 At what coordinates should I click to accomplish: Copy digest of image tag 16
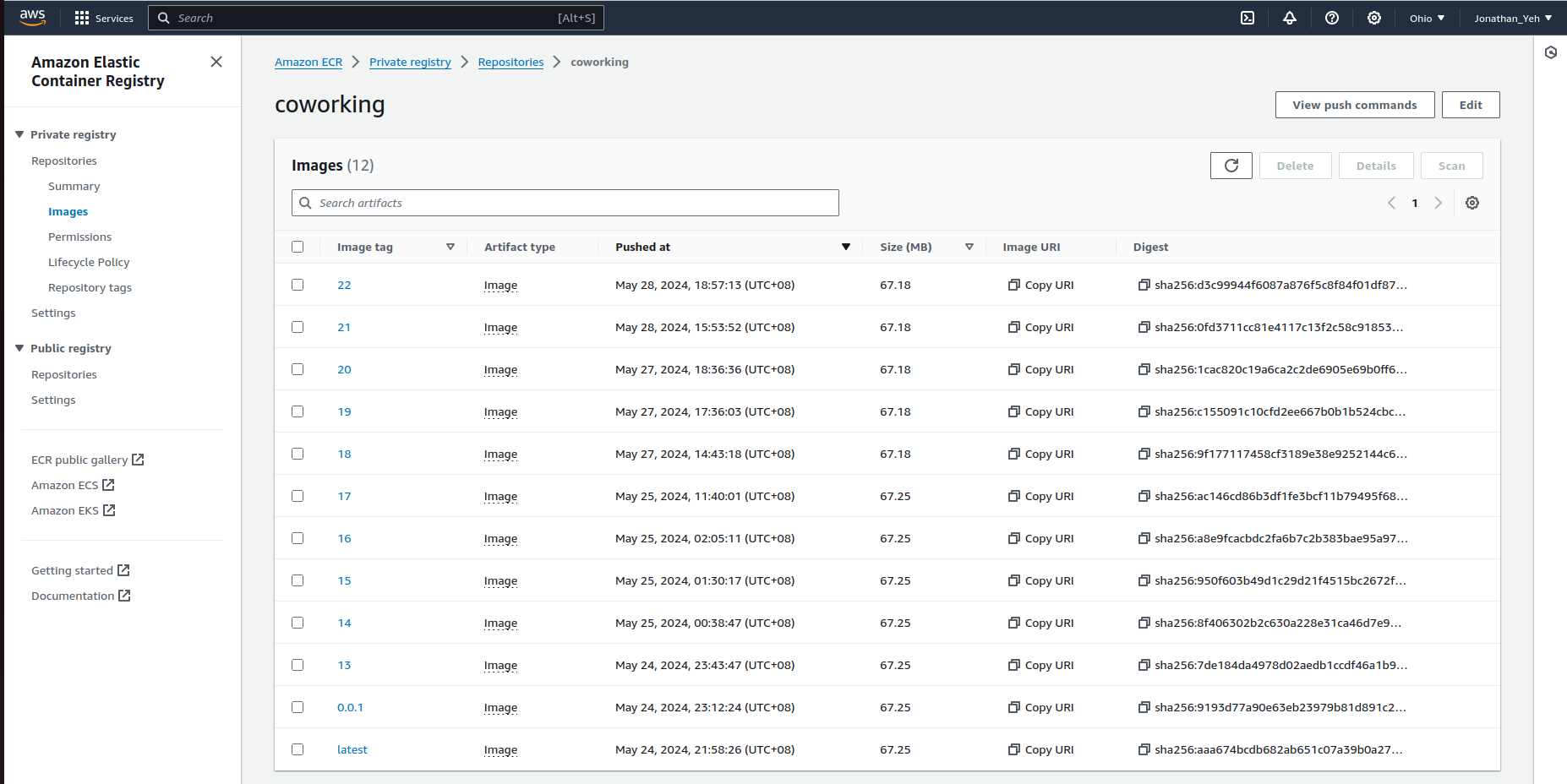[x=1144, y=538]
